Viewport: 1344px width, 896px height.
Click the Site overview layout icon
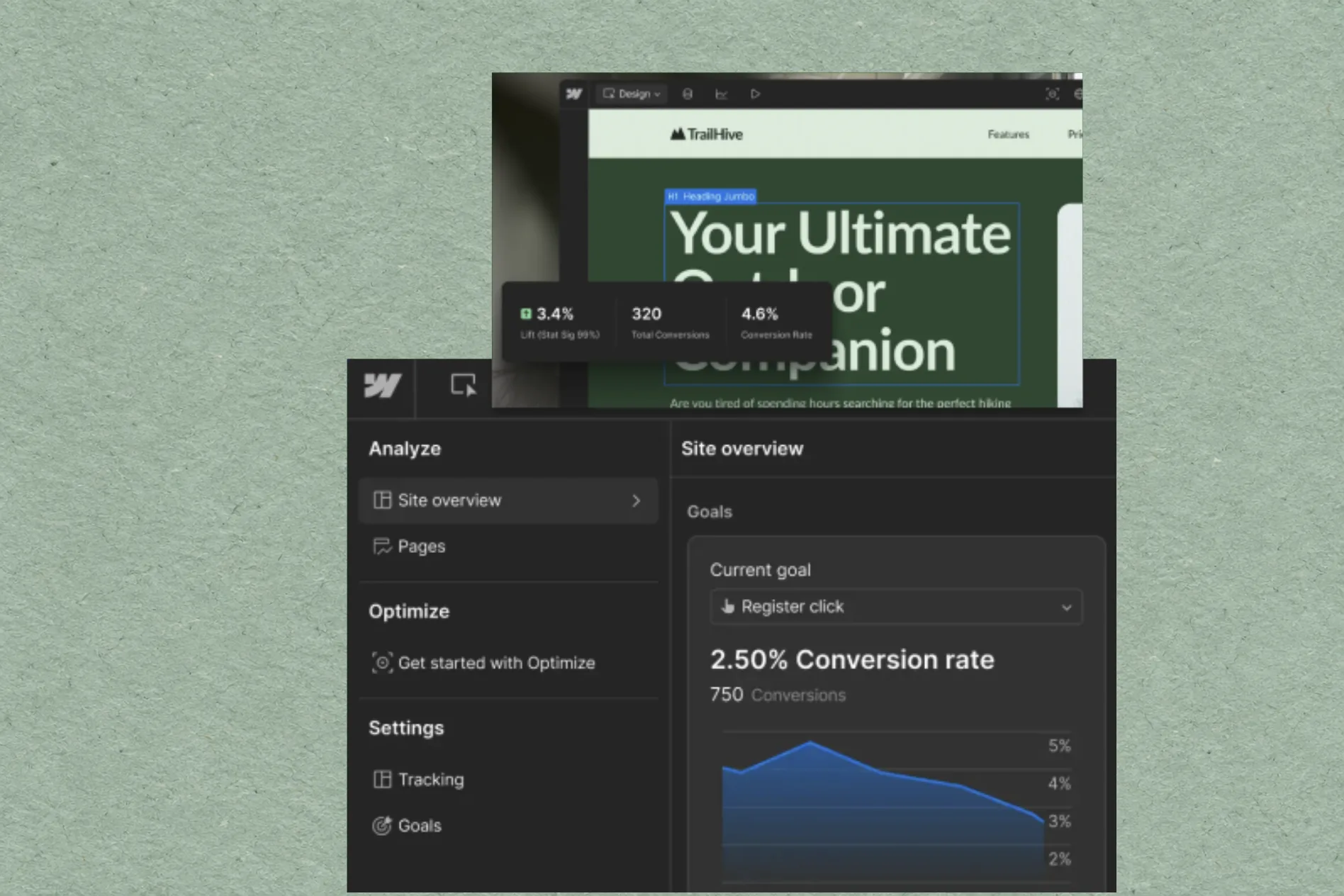382,500
